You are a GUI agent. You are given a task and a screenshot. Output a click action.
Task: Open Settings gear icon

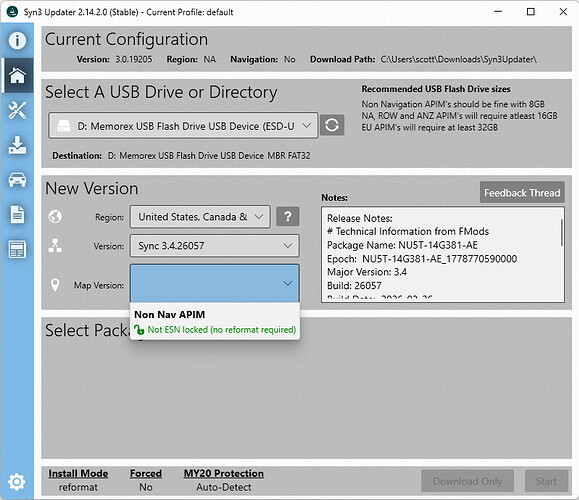click(x=17, y=482)
